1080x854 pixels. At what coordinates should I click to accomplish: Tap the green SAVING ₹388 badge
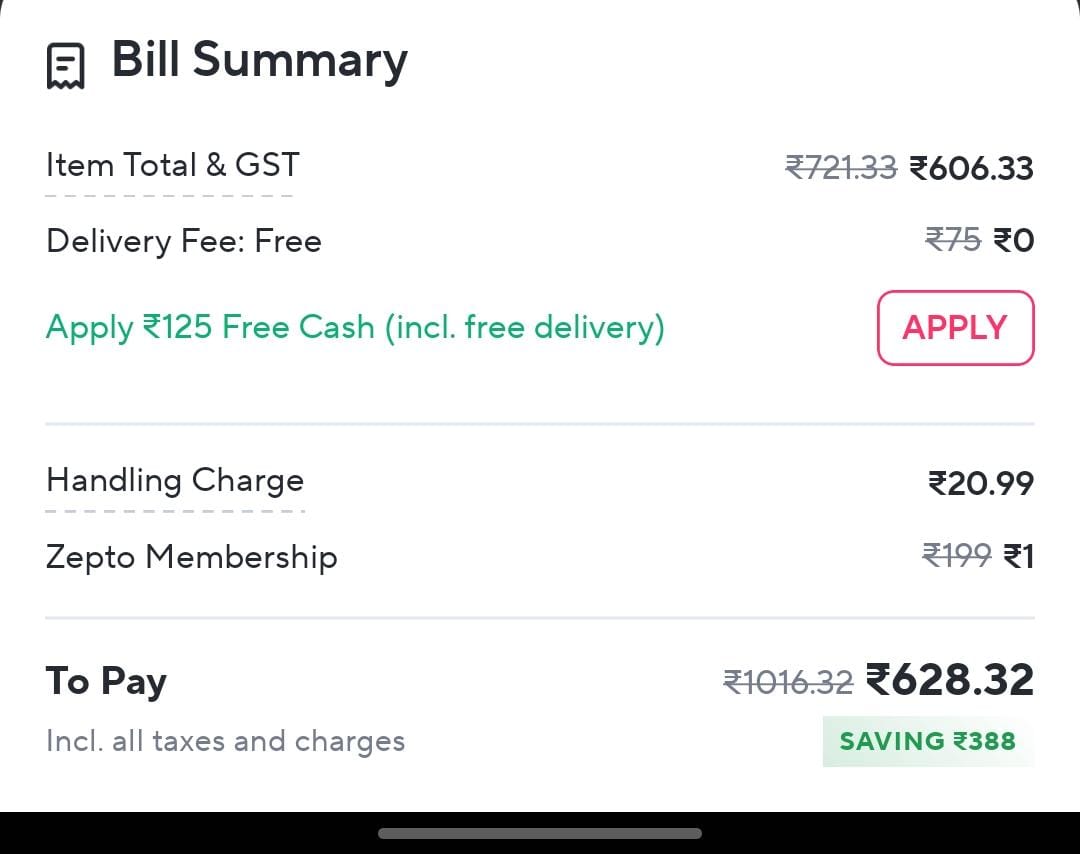[x=927, y=742]
